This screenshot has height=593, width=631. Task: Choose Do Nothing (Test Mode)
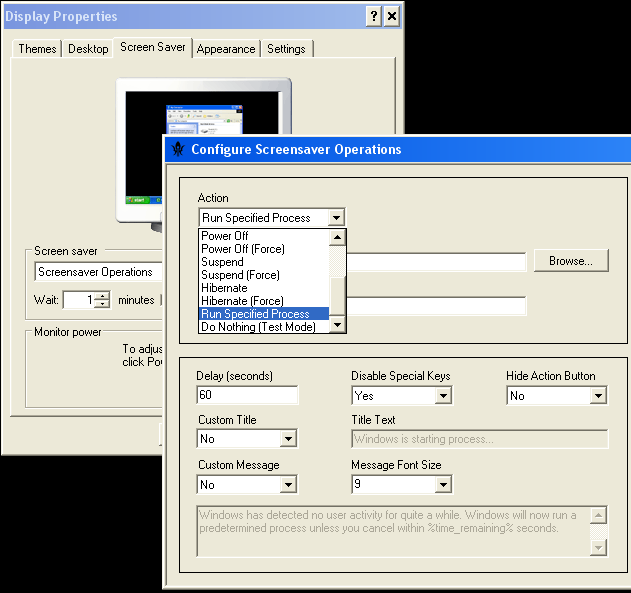(264, 327)
